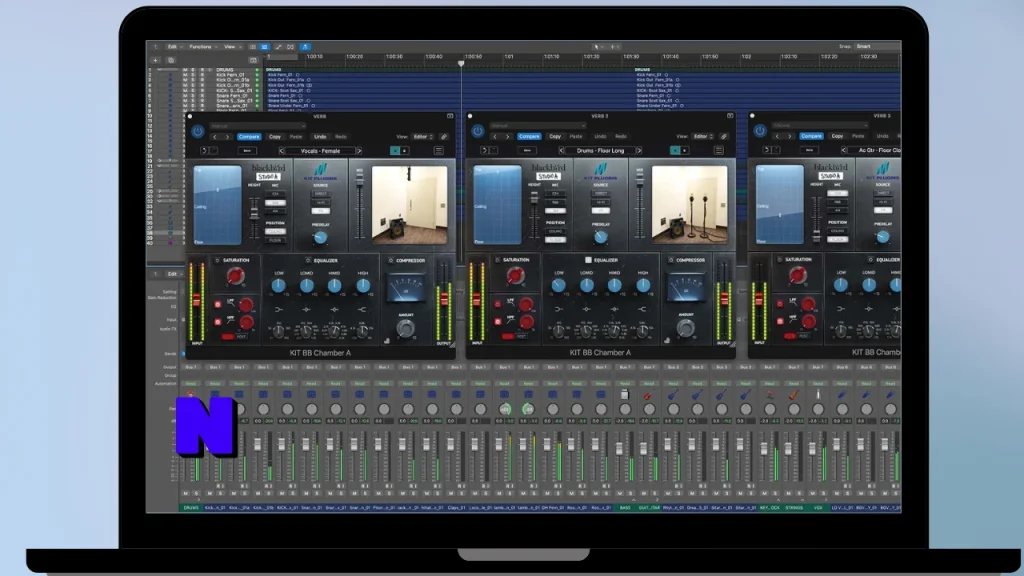
Task: Toggle the SATURATION section on in VERB window
Action: click(x=217, y=261)
